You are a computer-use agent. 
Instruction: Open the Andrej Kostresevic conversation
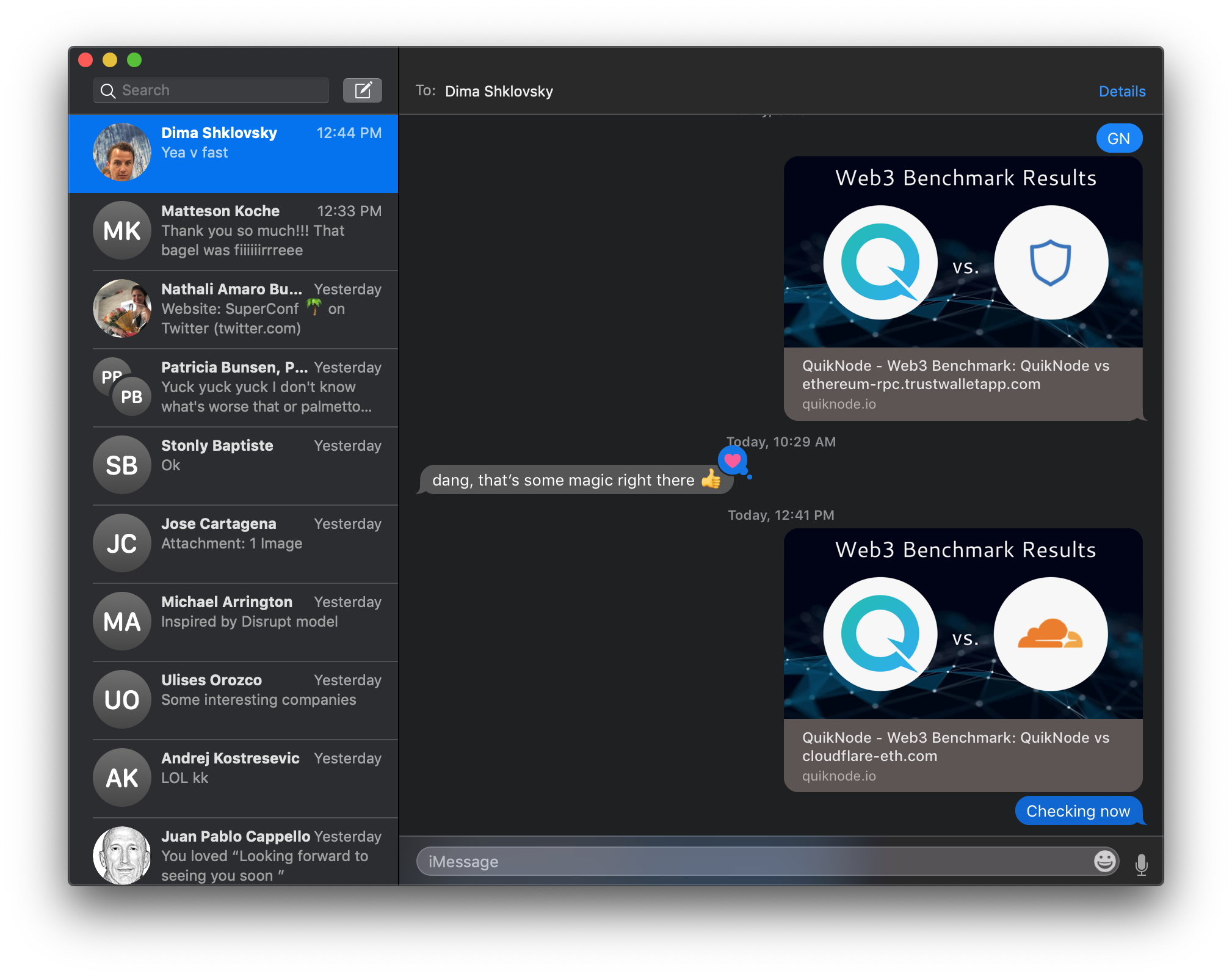(x=233, y=779)
